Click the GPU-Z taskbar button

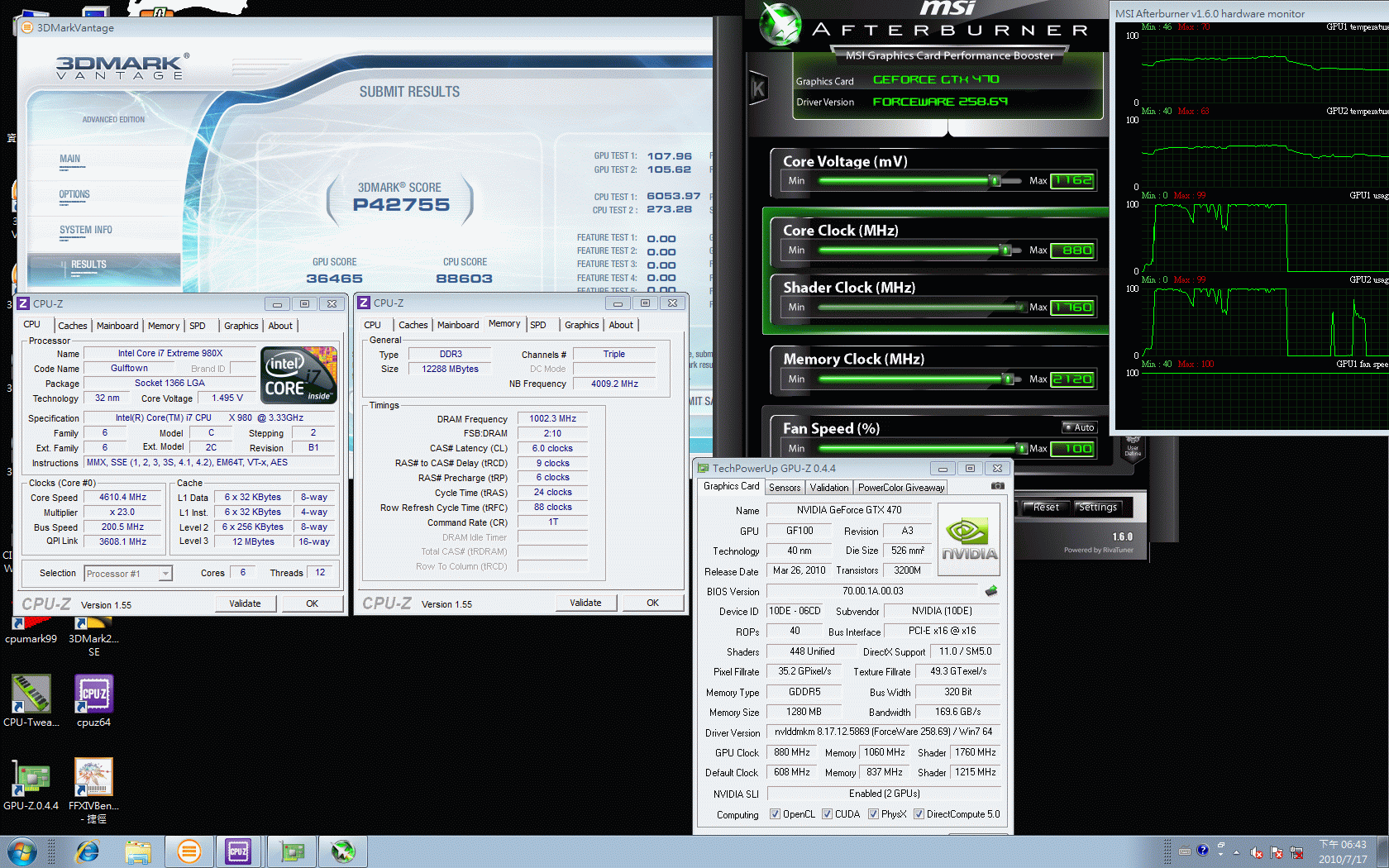292,851
